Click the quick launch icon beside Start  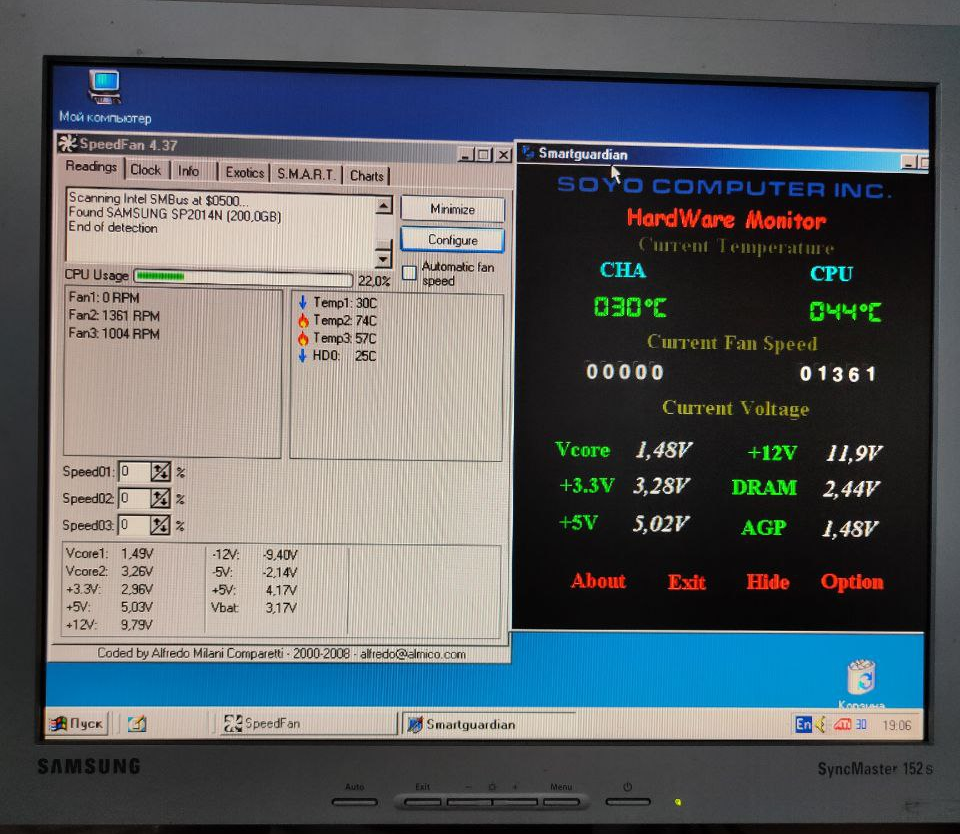click(x=137, y=724)
